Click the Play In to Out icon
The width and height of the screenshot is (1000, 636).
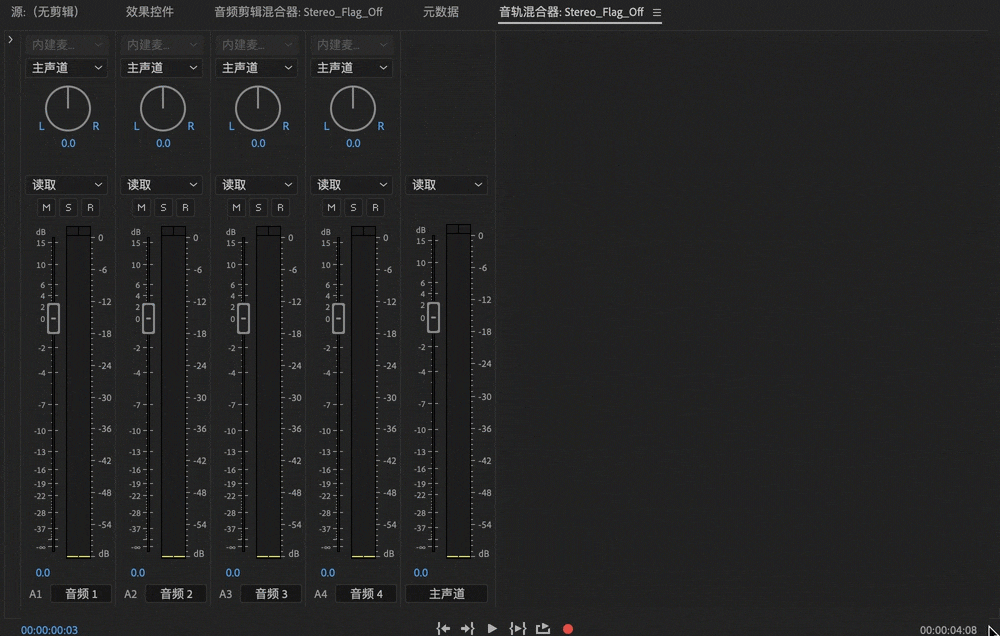tap(517, 628)
